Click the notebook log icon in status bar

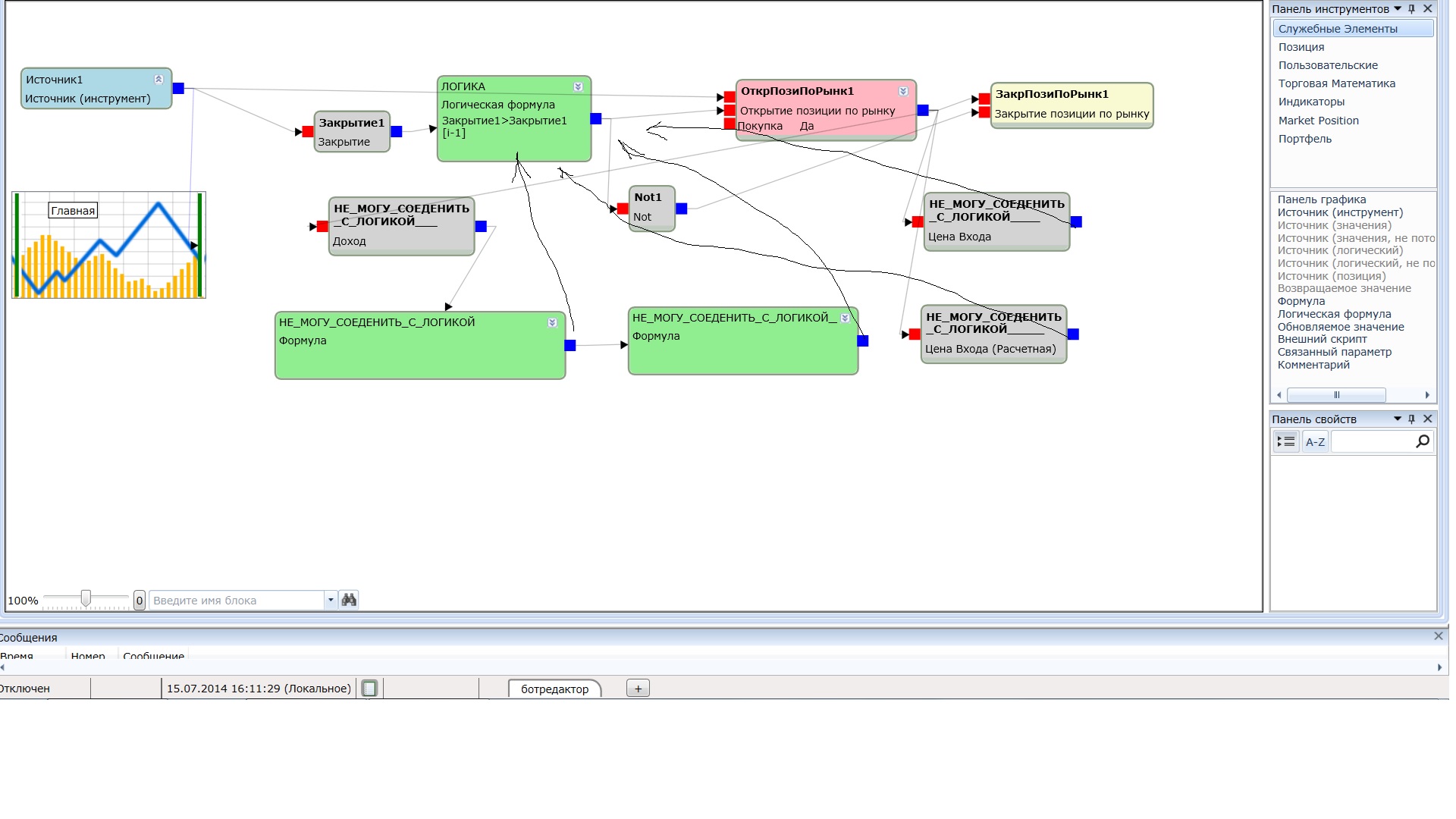[369, 689]
